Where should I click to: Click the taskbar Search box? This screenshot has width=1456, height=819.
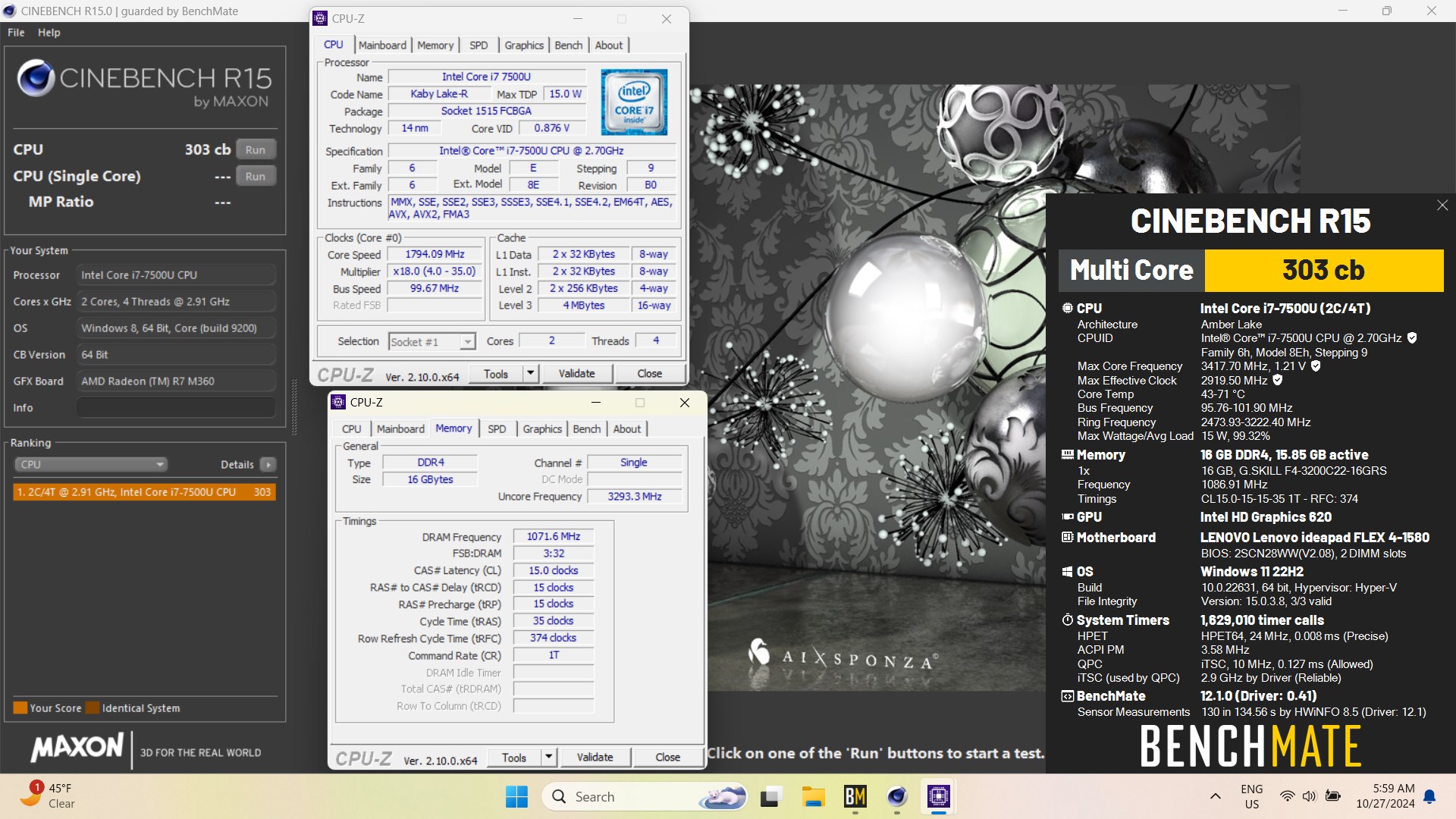[x=645, y=796]
